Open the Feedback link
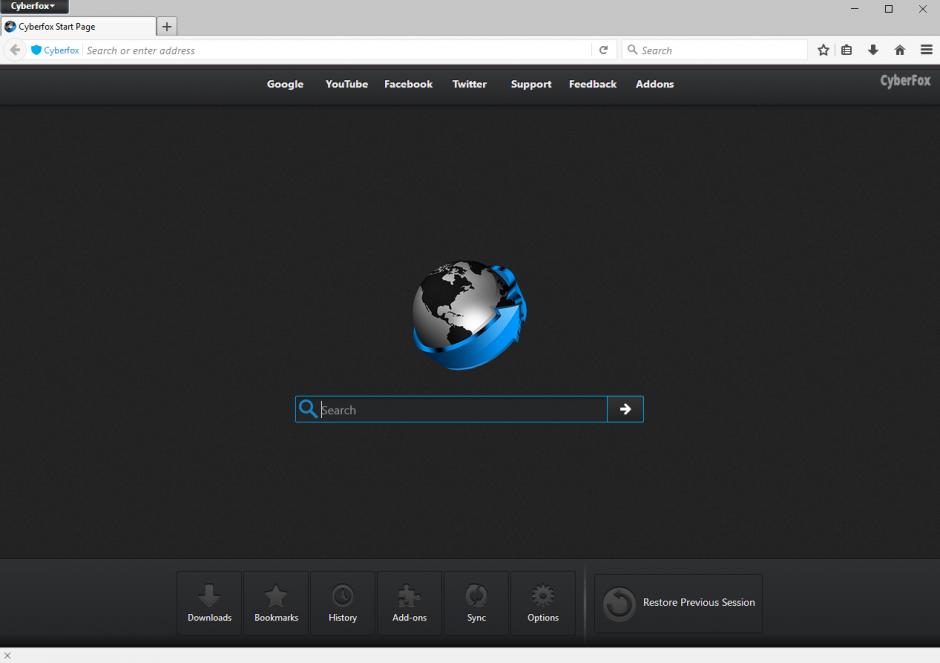Screen dimensions: 940x663 point(592,84)
